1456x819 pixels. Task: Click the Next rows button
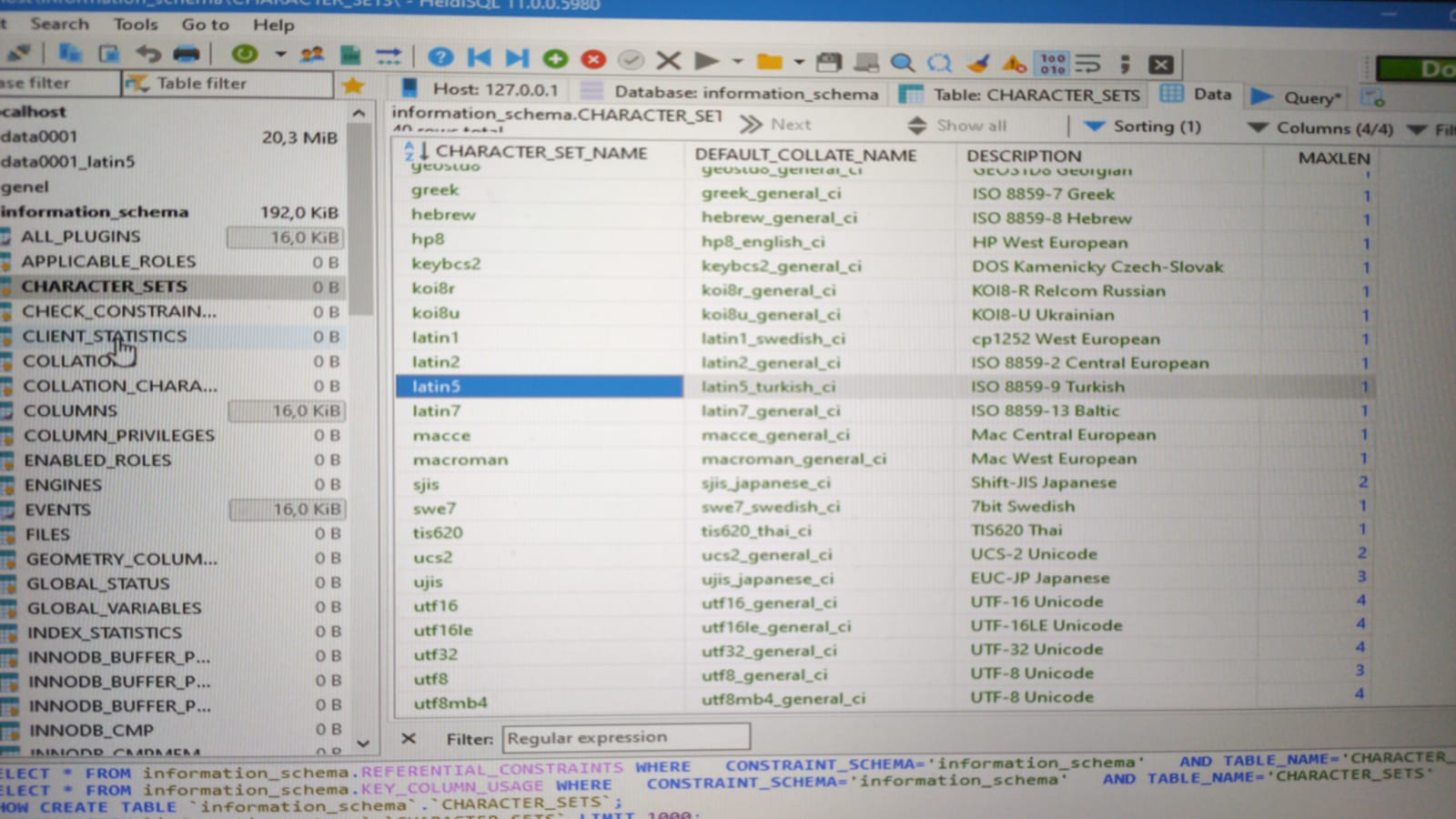tap(776, 124)
